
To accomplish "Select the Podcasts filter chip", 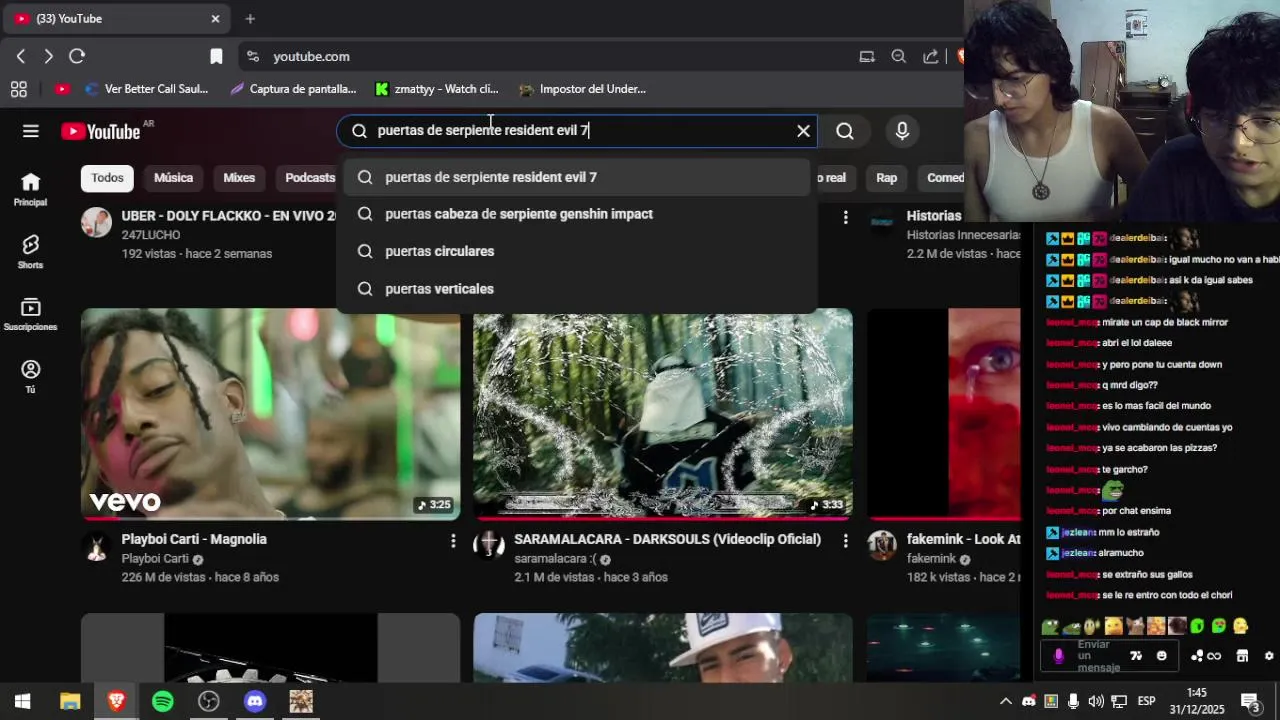I will [x=308, y=178].
